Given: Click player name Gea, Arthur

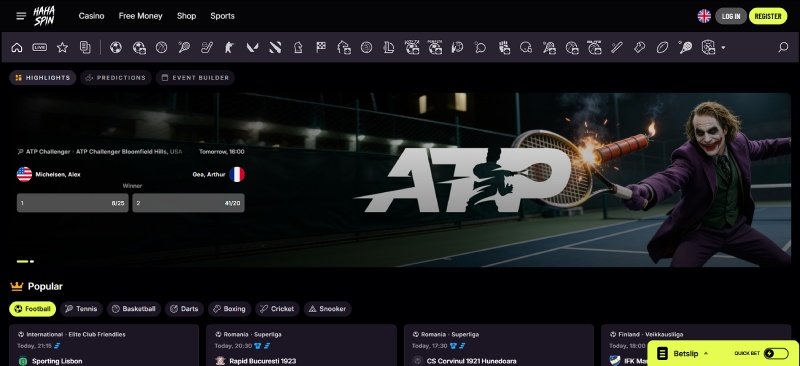Looking at the screenshot, I should 209,175.
